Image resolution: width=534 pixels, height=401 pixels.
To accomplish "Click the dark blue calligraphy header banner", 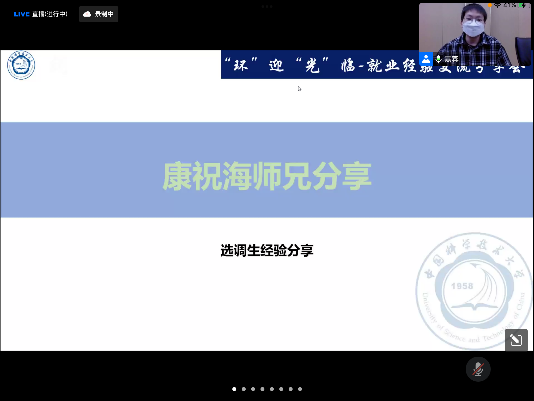I will [377, 64].
